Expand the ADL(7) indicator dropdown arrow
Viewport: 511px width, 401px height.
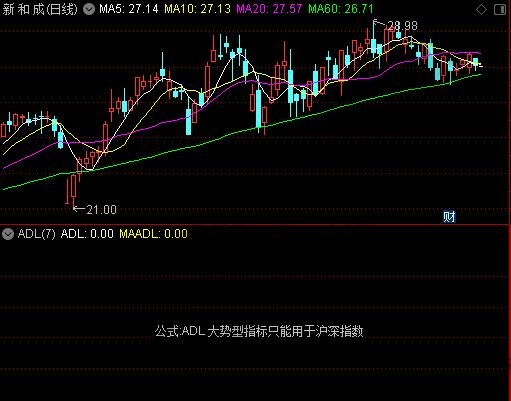(x=8, y=234)
